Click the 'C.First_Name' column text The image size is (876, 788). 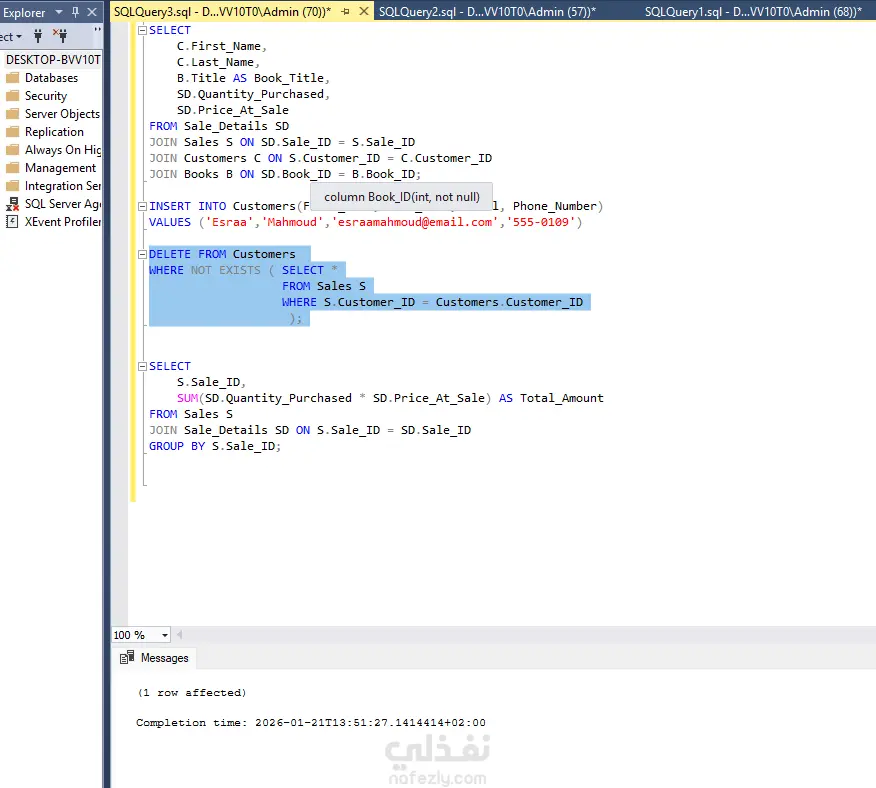coord(219,46)
